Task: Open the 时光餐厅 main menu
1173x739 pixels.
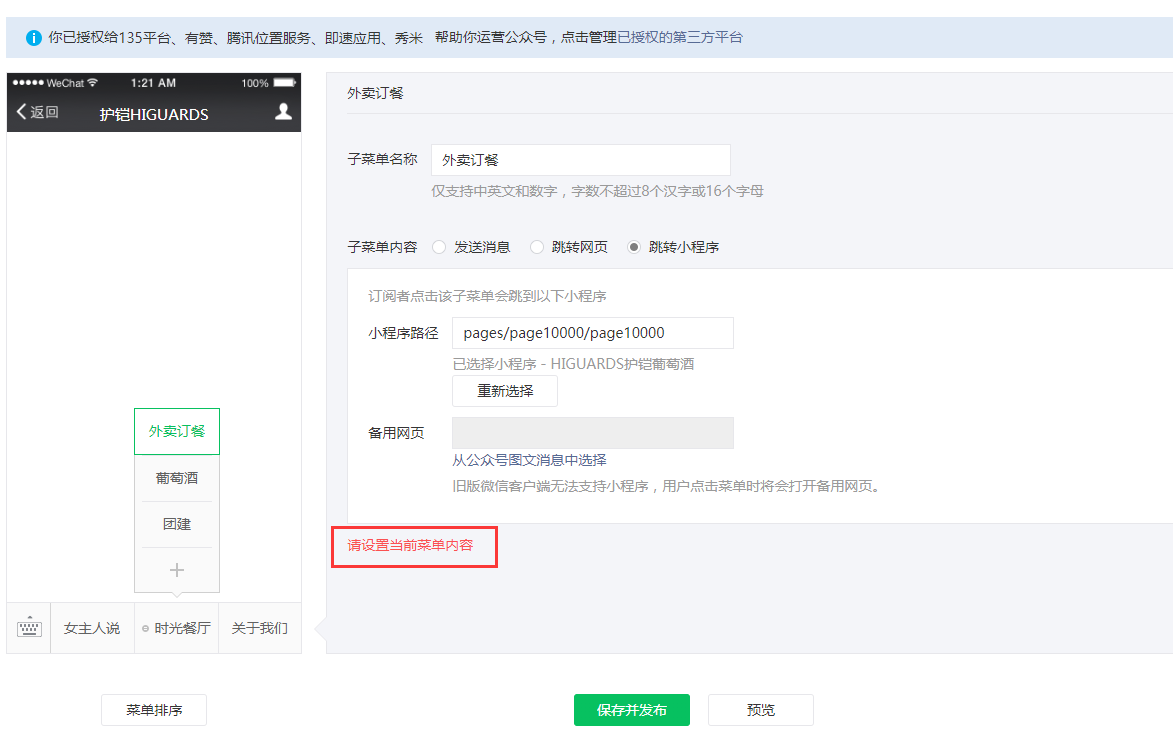Action: (177, 628)
